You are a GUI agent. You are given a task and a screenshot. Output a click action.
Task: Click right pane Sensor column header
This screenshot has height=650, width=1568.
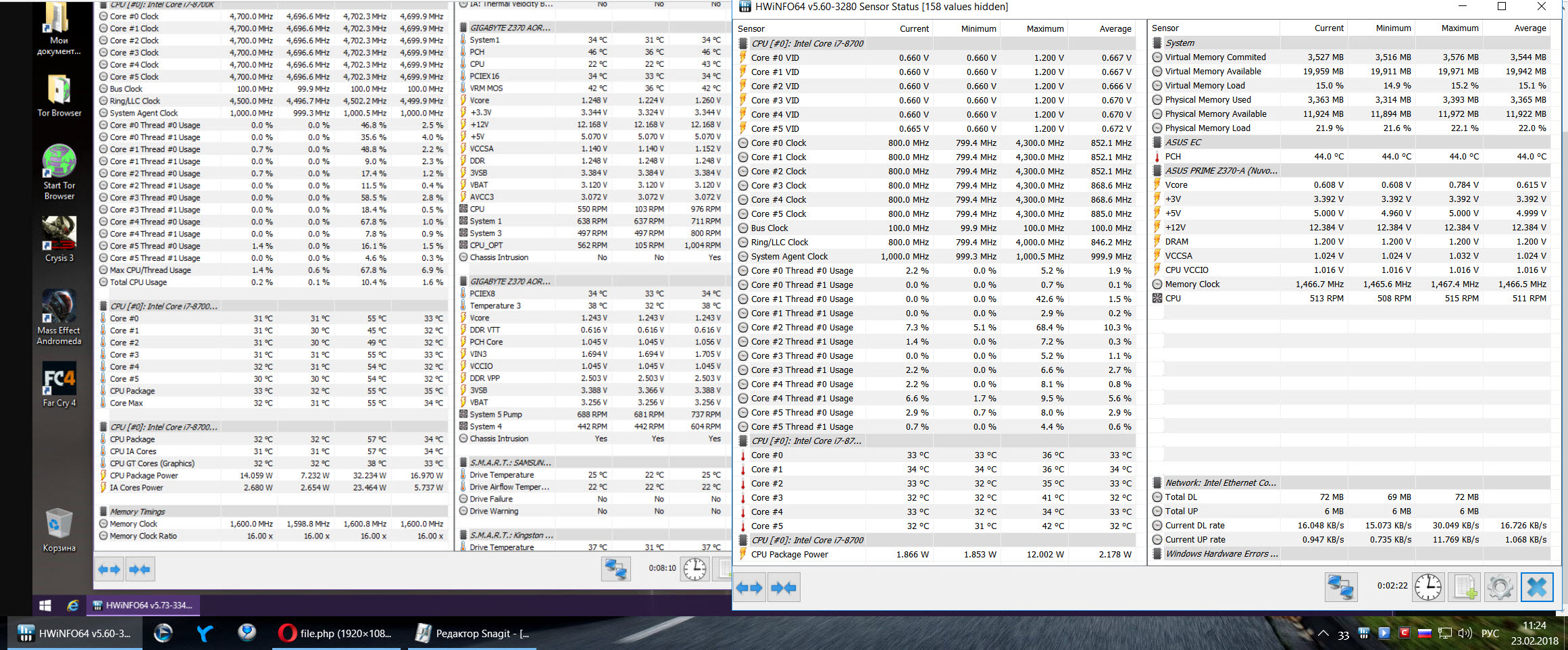(1214, 28)
